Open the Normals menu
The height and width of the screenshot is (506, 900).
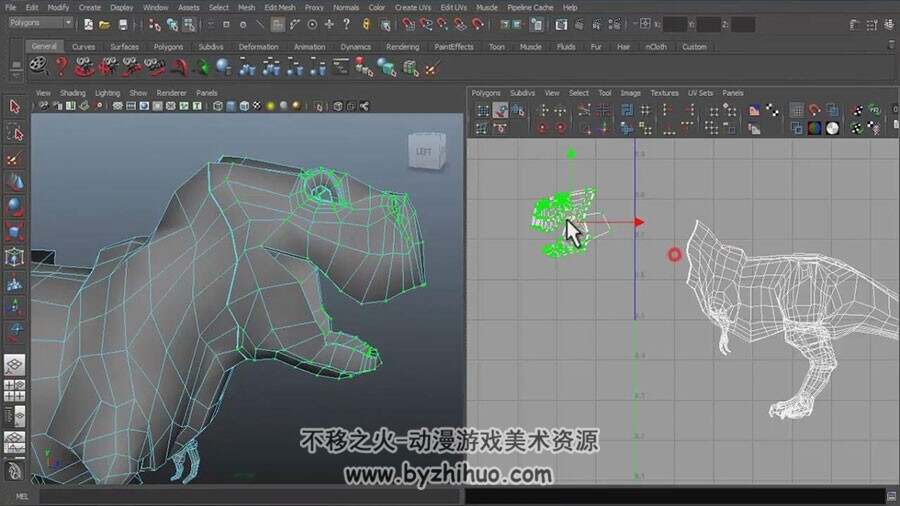pos(346,7)
